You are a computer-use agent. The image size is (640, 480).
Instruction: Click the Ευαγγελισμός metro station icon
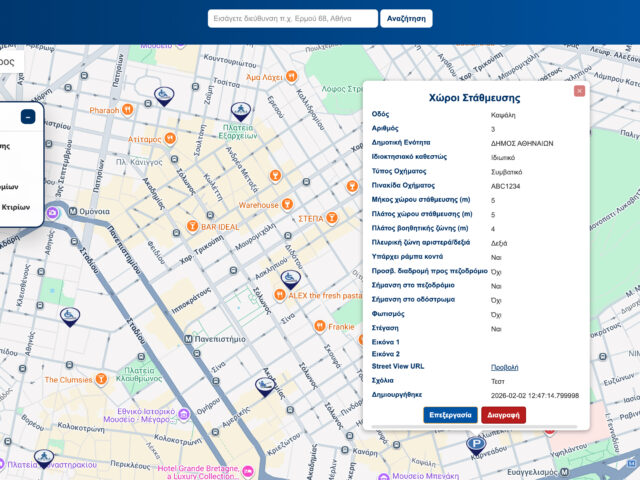[564, 472]
